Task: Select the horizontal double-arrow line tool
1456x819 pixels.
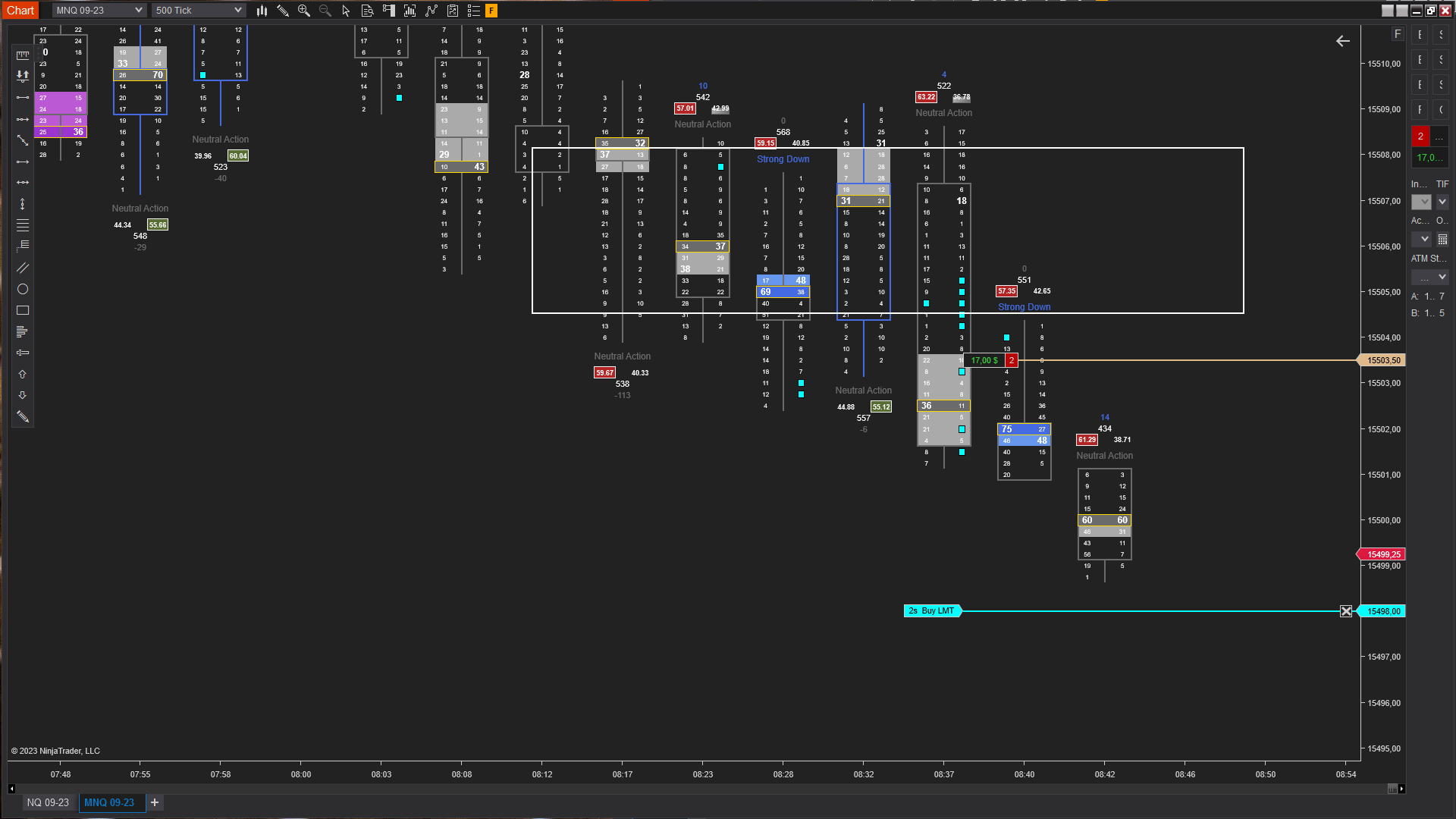Action: [23, 183]
